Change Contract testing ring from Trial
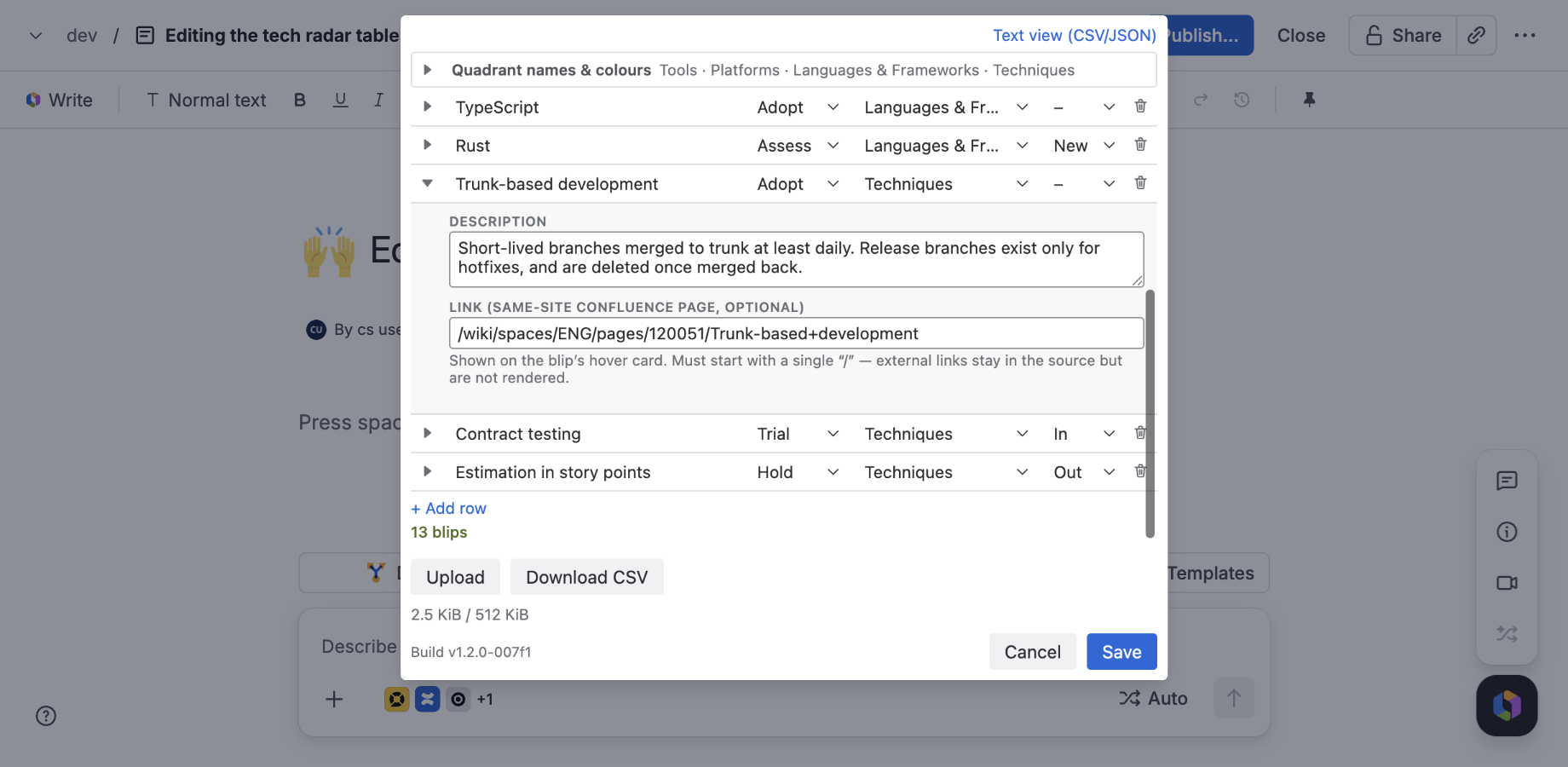Viewport: 1568px width, 767px height. point(798,434)
